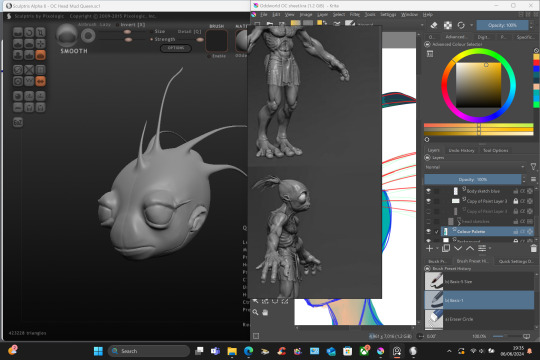
Task: Open the File menu in Krita
Action: (264, 15)
